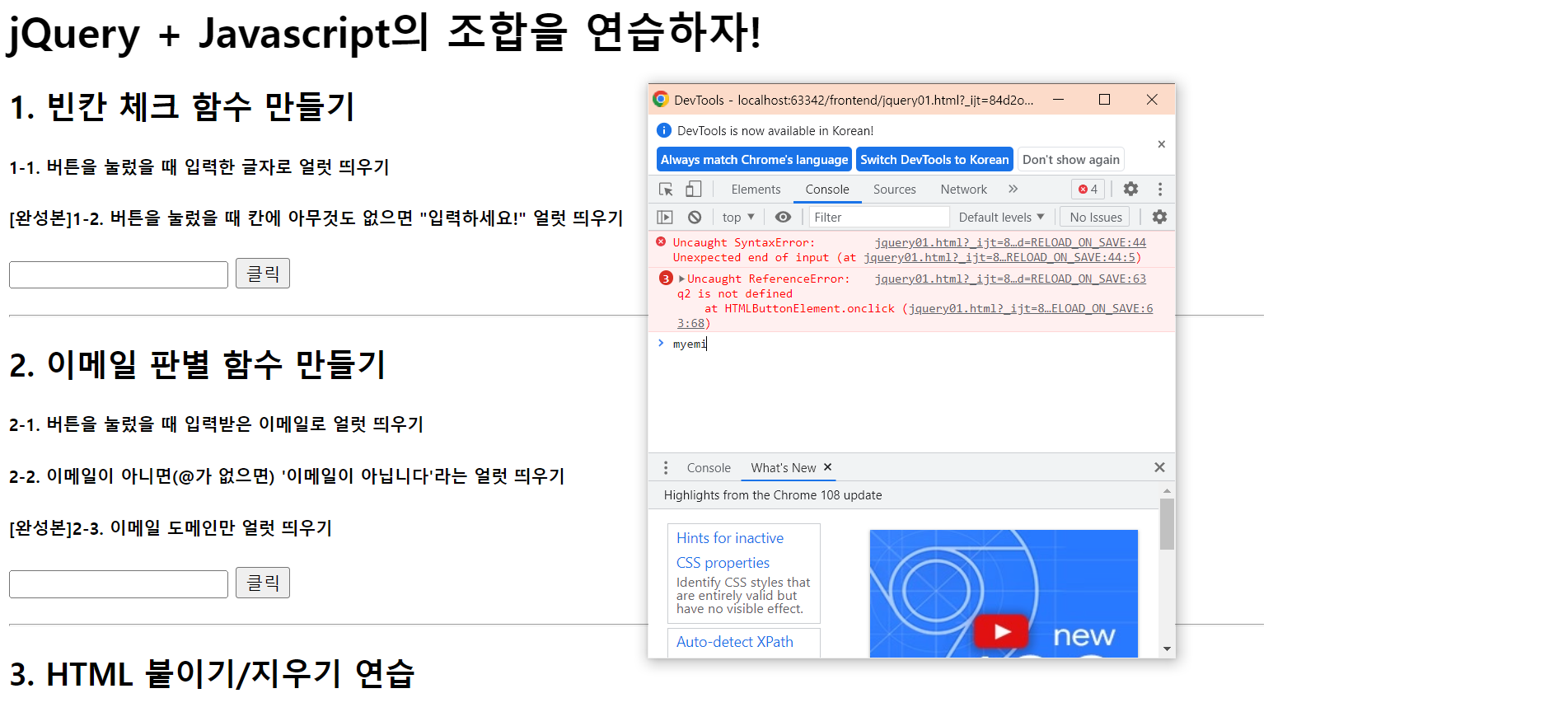Click the SyntaxError red error icon
The width and height of the screenshot is (1568, 712).
pos(661,241)
